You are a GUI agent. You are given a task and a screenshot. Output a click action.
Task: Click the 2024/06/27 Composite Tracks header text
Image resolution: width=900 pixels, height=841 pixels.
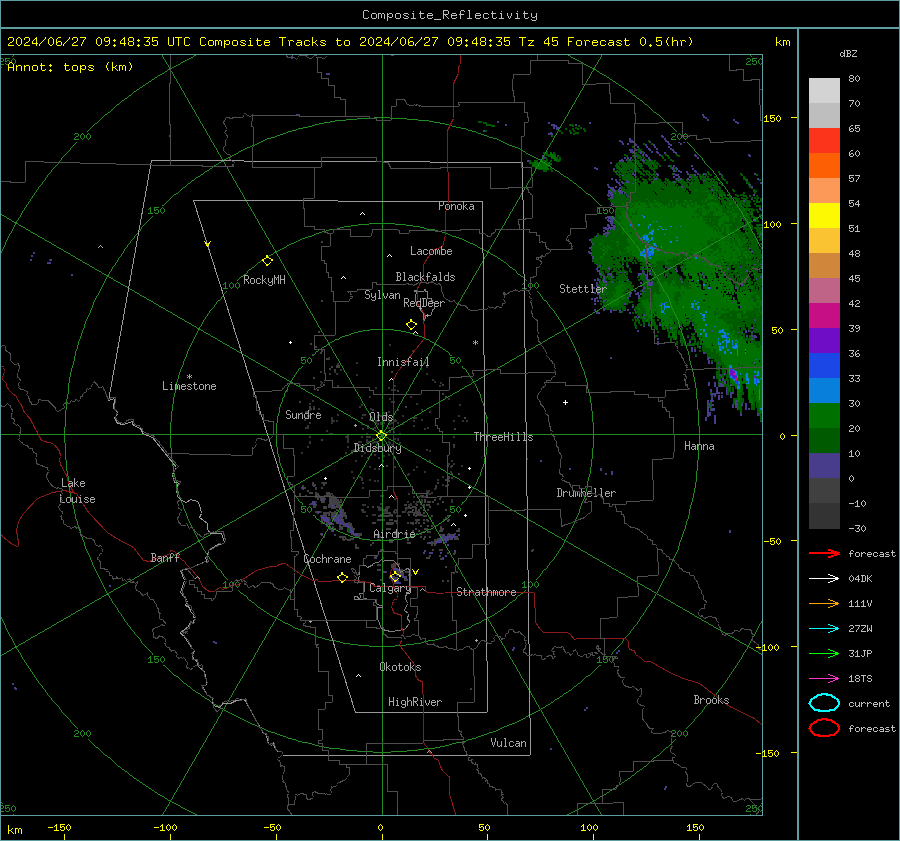pyautogui.click(x=350, y=42)
